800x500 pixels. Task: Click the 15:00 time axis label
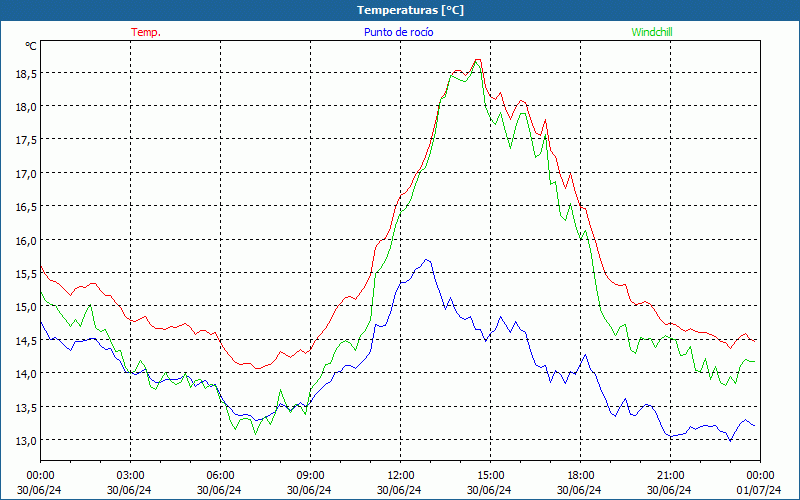tap(490, 475)
